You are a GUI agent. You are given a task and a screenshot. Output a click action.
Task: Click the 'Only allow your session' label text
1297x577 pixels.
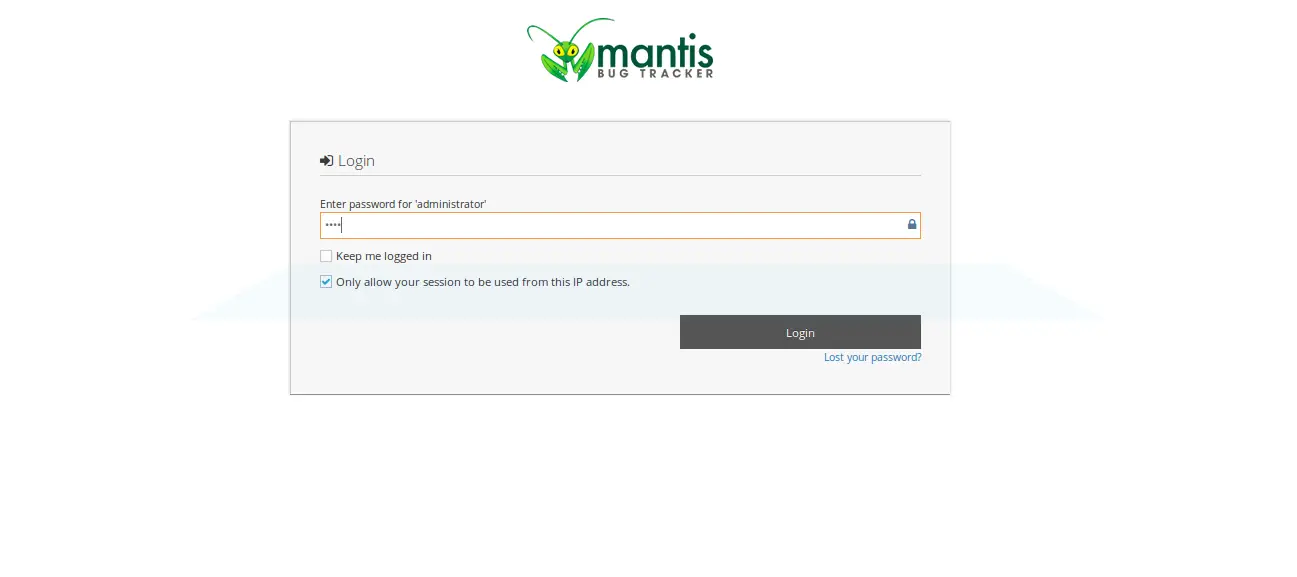click(x=483, y=282)
